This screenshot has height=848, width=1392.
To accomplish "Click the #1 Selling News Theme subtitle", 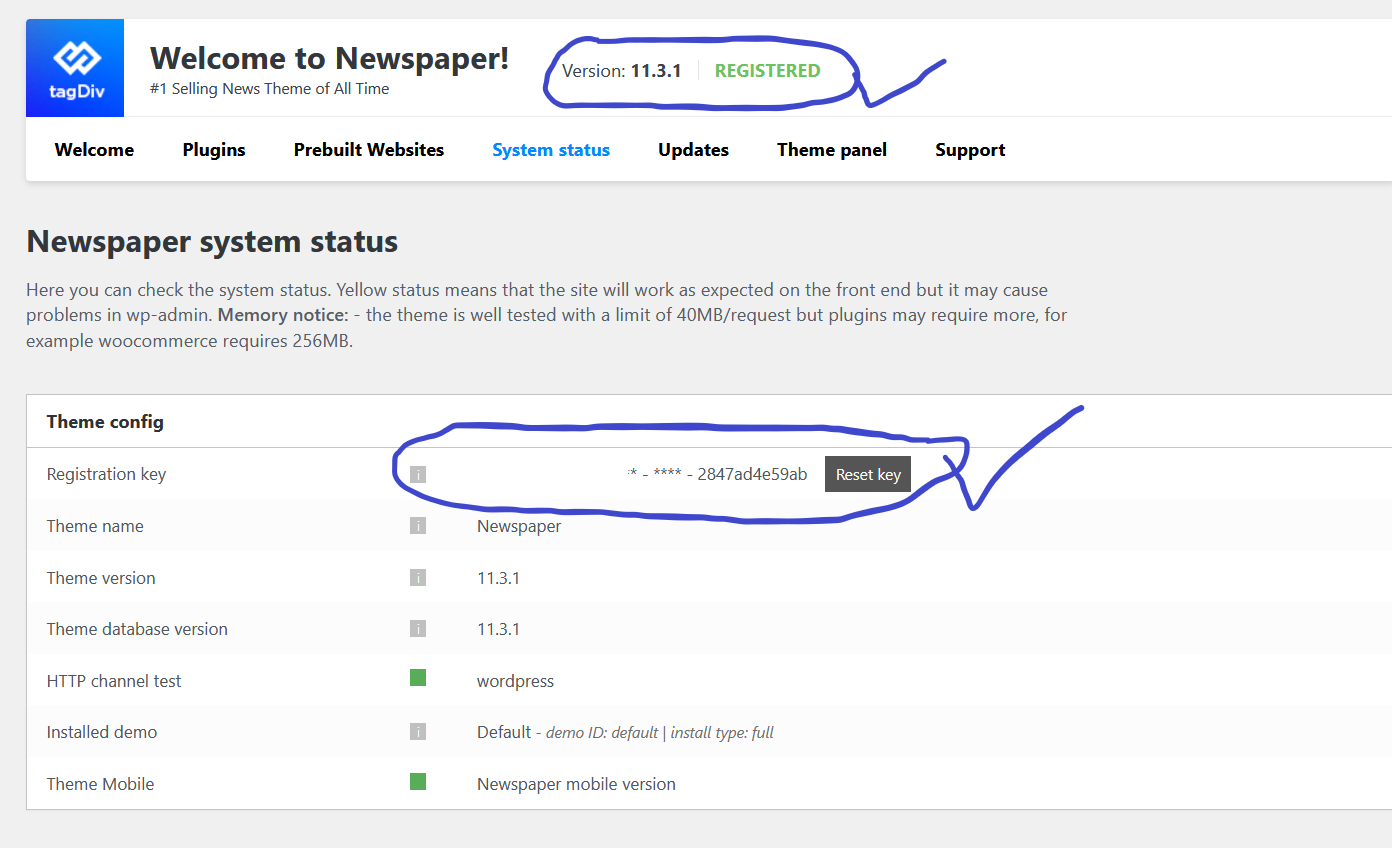I will 270,89.
